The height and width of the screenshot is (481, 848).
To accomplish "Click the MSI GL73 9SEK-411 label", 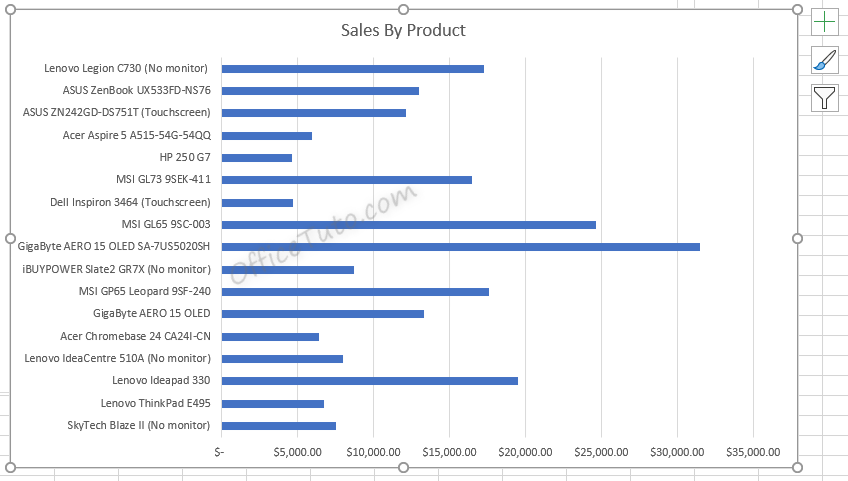I will (163, 179).
